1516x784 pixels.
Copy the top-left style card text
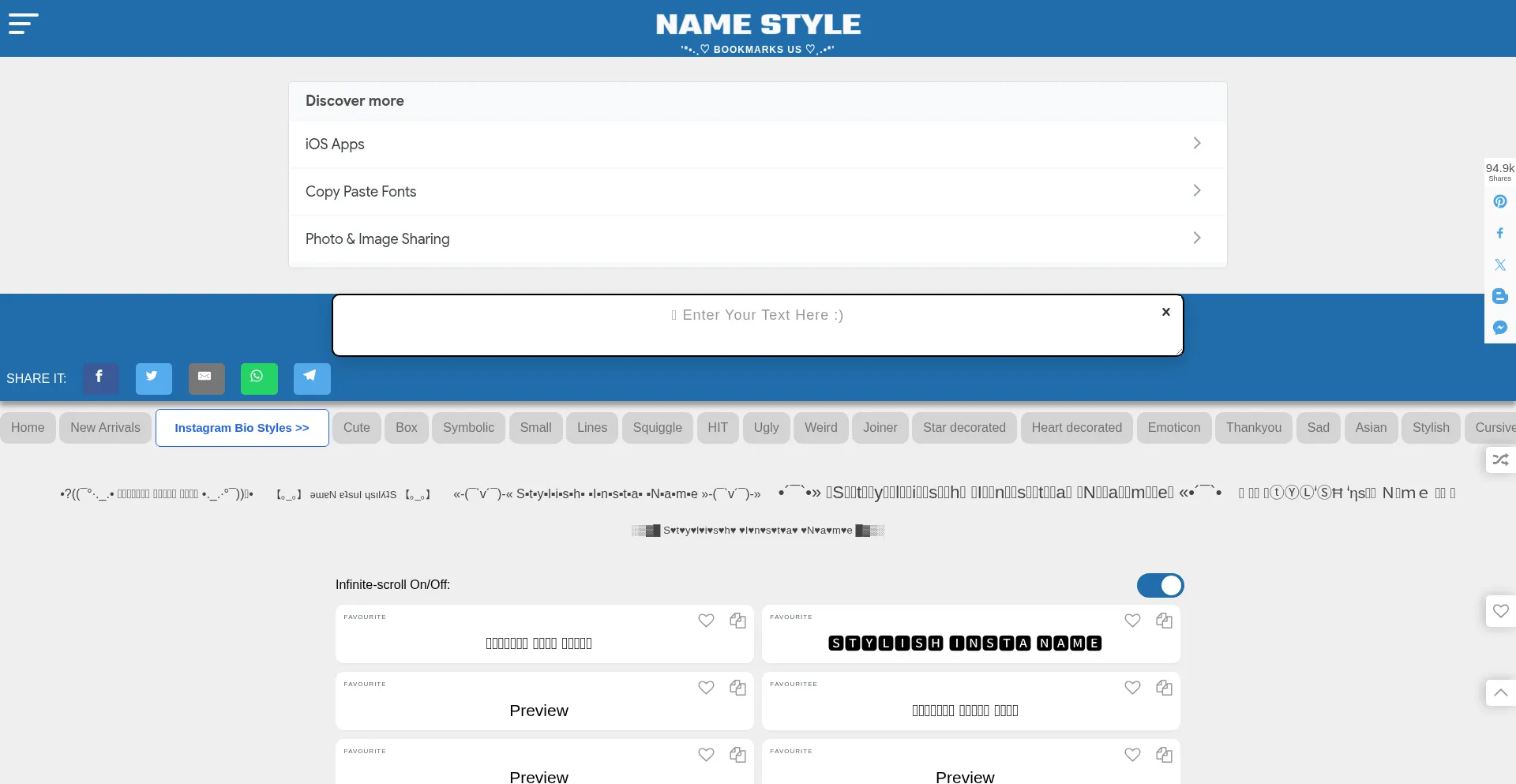(737, 621)
